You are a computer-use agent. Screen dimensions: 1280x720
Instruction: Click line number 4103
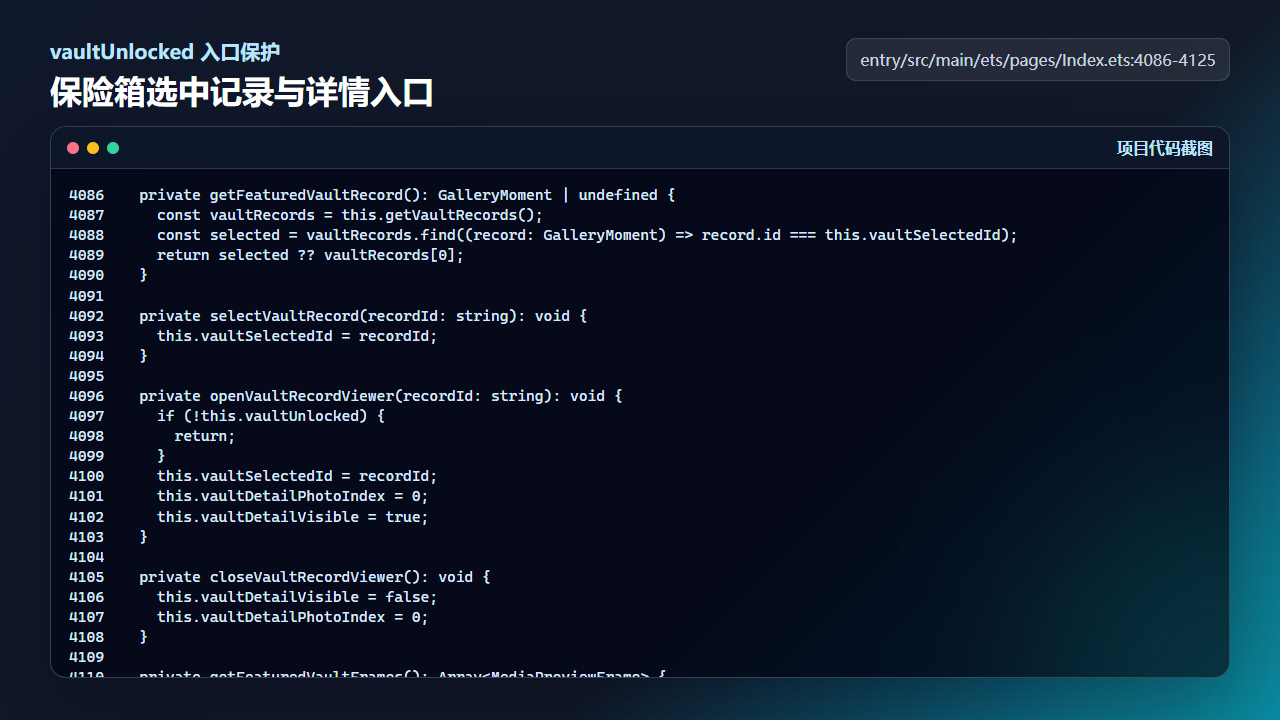coord(86,537)
